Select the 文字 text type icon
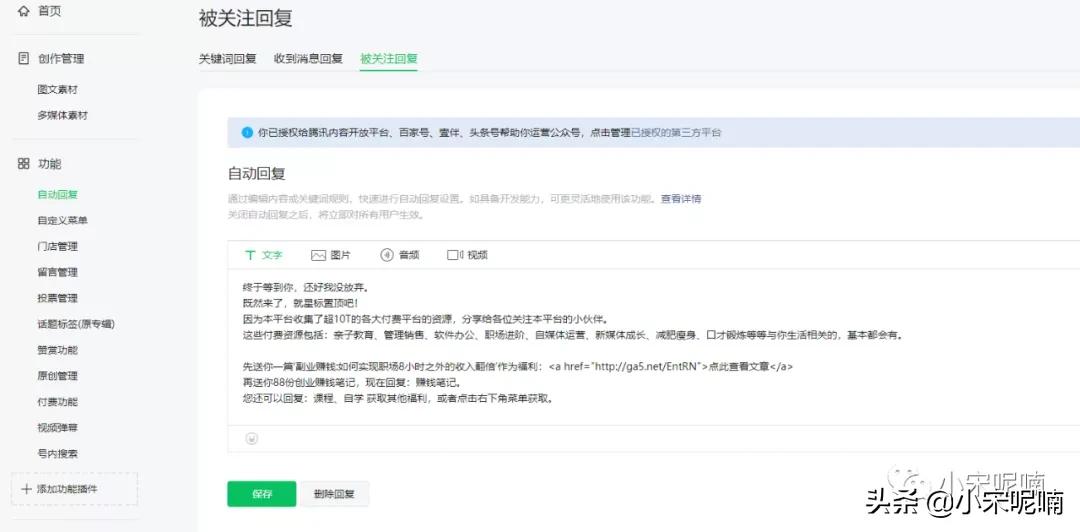1080x532 pixels. 251,255
